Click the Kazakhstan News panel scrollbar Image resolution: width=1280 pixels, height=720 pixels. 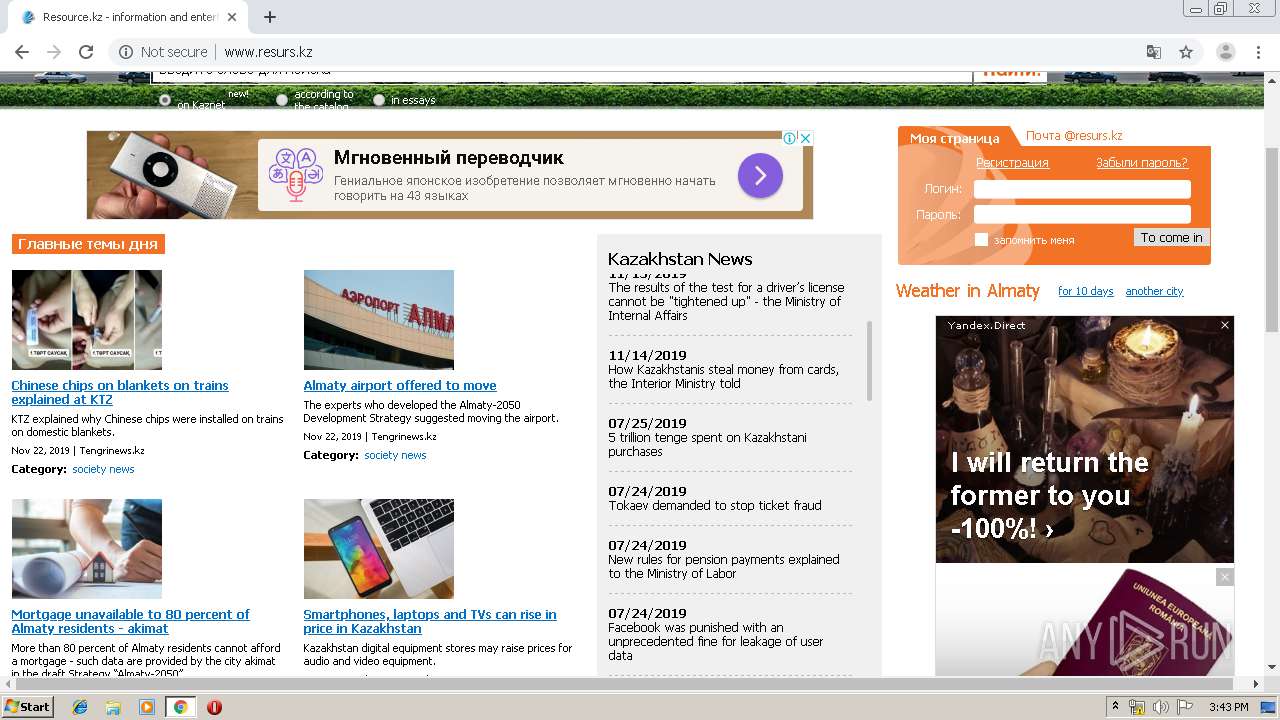coord(869,360)
